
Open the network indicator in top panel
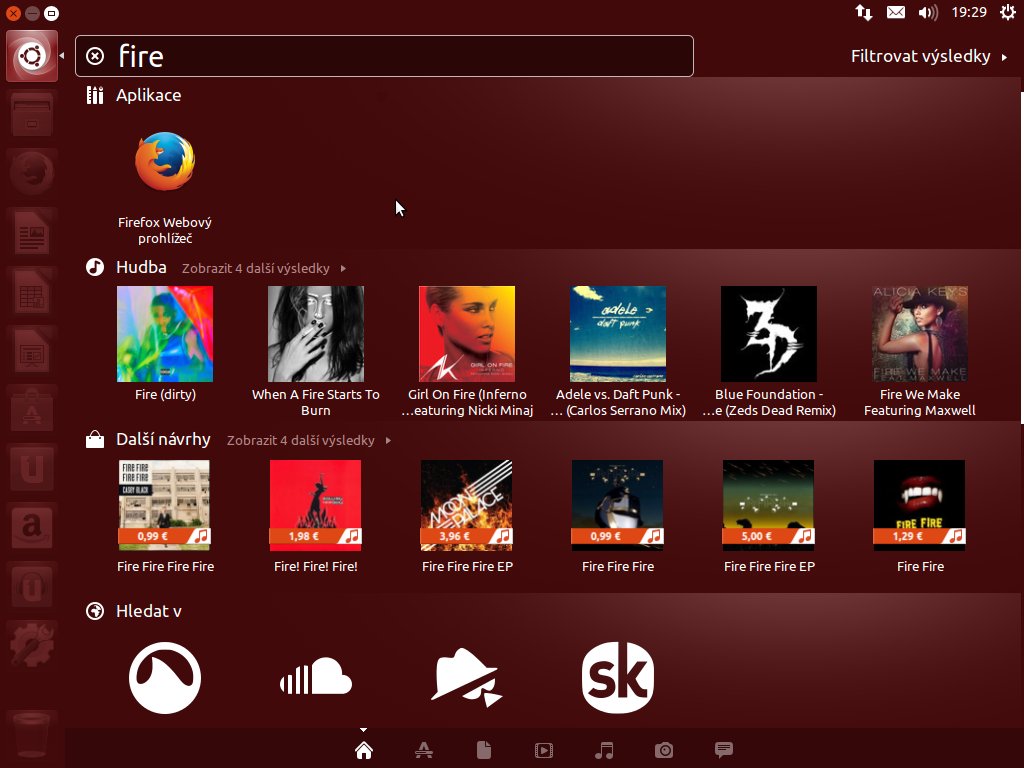pyautogui.click(x=864, y=12)
